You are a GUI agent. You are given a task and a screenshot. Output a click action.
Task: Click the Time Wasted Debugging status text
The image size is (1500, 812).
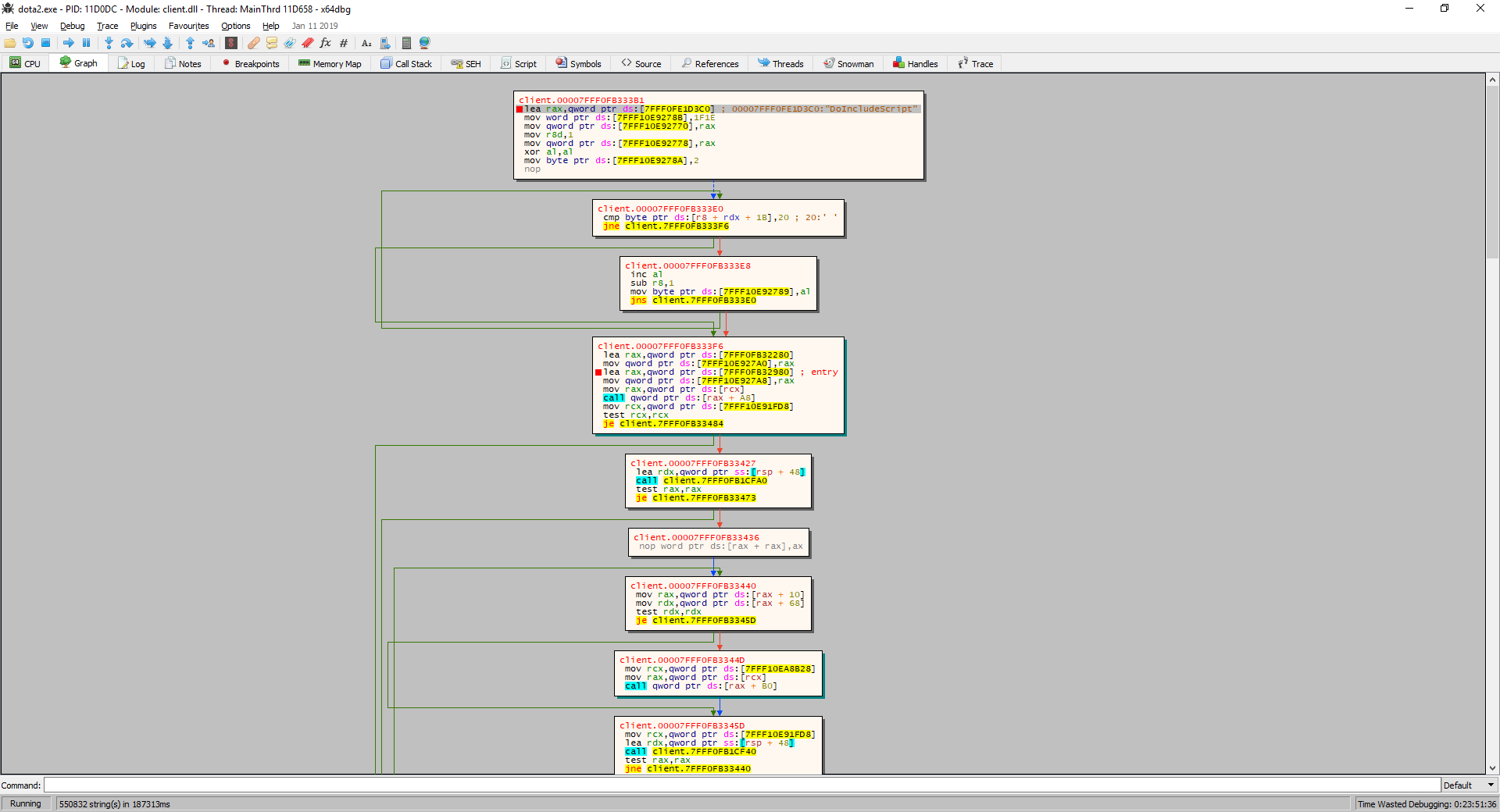click(1427, 803)
